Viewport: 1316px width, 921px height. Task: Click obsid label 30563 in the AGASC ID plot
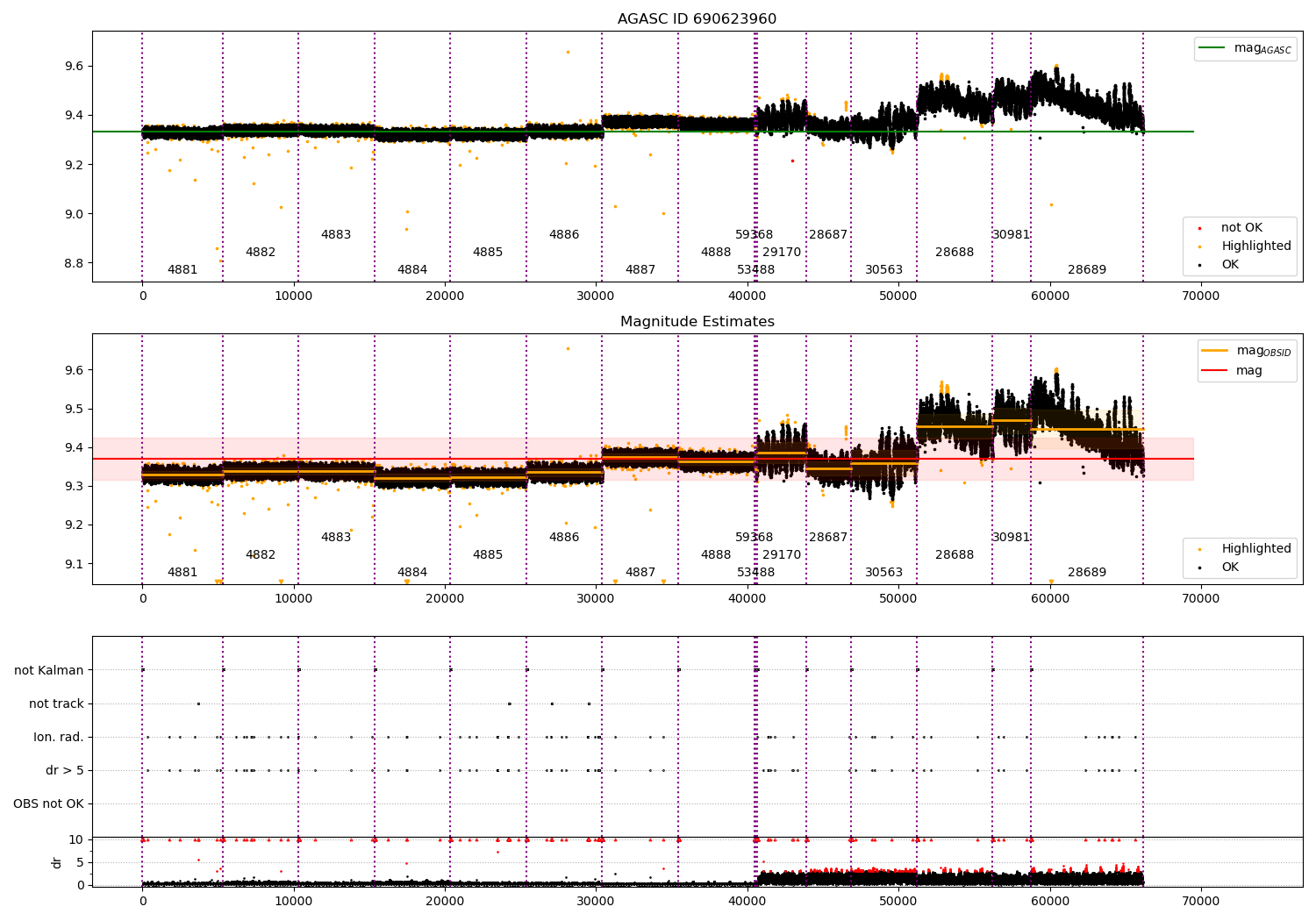[x=883, y=270]
